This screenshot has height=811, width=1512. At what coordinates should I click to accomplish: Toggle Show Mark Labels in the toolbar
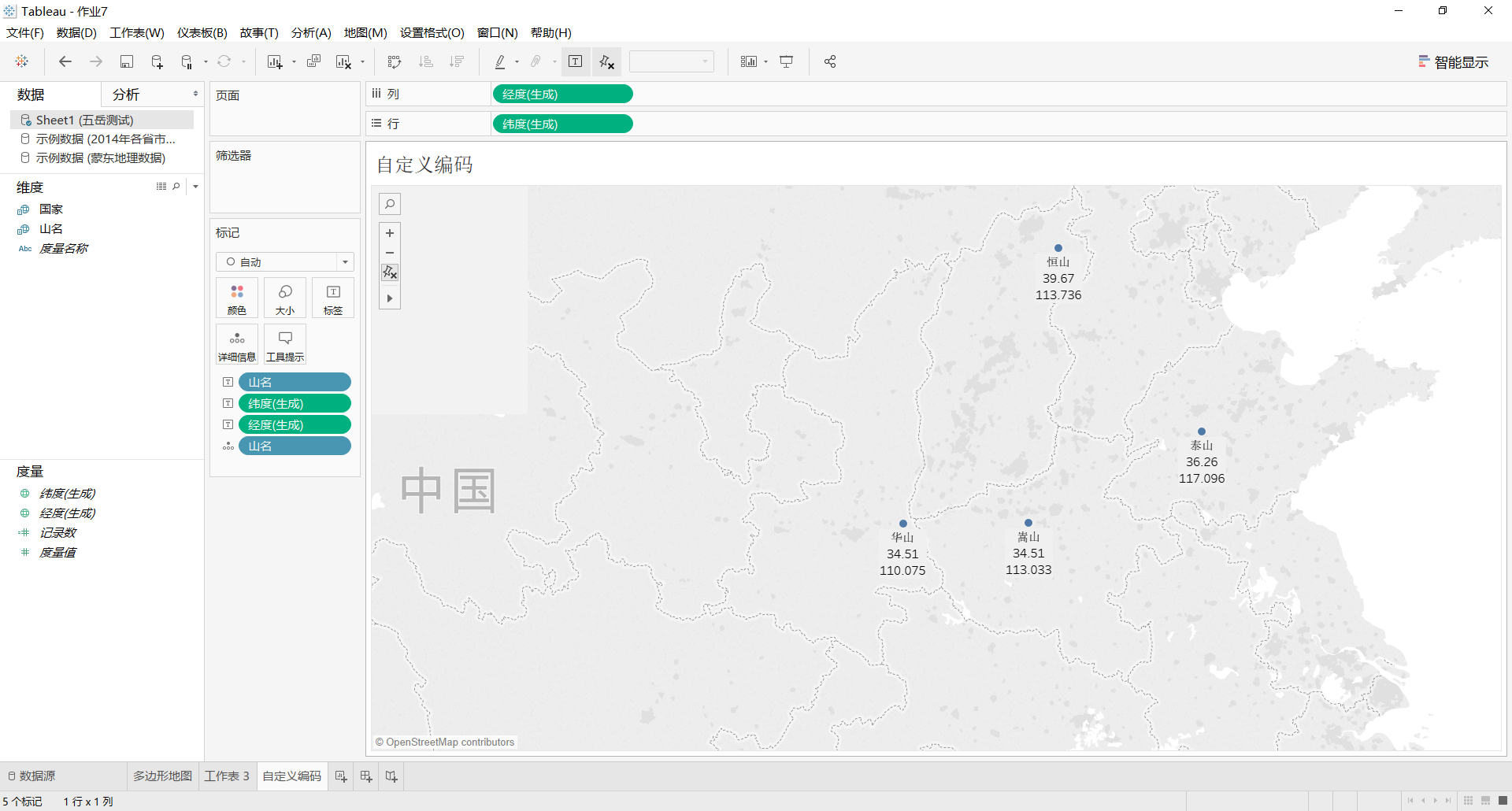click(x=576, y=61)
